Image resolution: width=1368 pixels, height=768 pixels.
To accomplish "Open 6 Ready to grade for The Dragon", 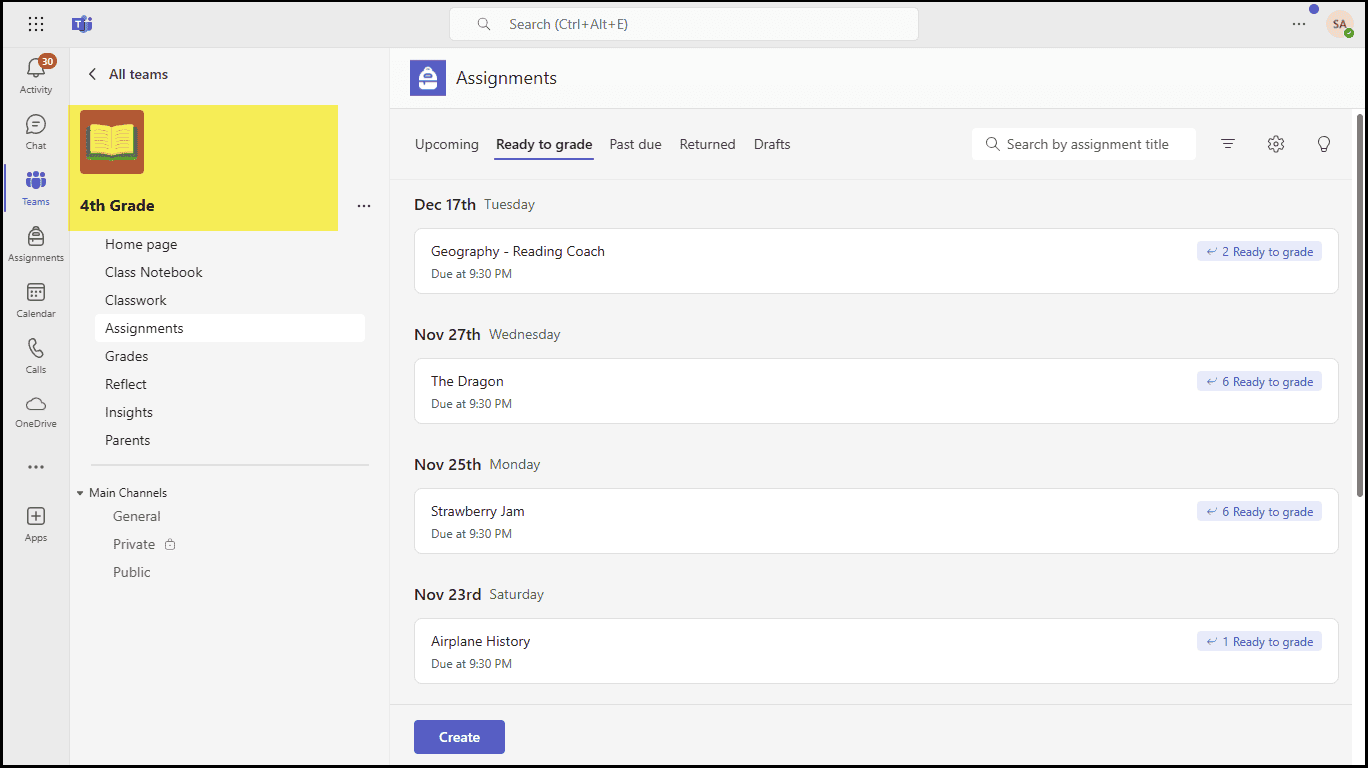I will 1259,381.
